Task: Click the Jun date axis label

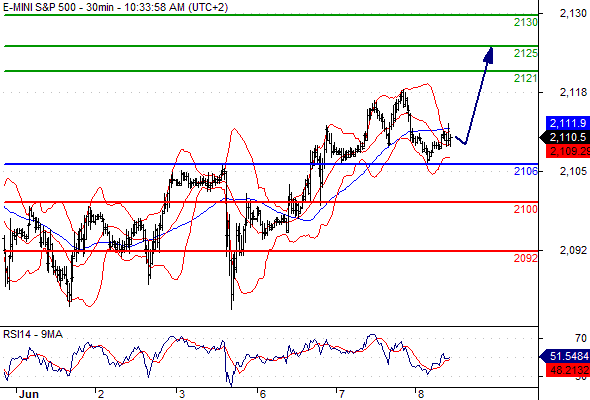Action: (x=29, y=394)
